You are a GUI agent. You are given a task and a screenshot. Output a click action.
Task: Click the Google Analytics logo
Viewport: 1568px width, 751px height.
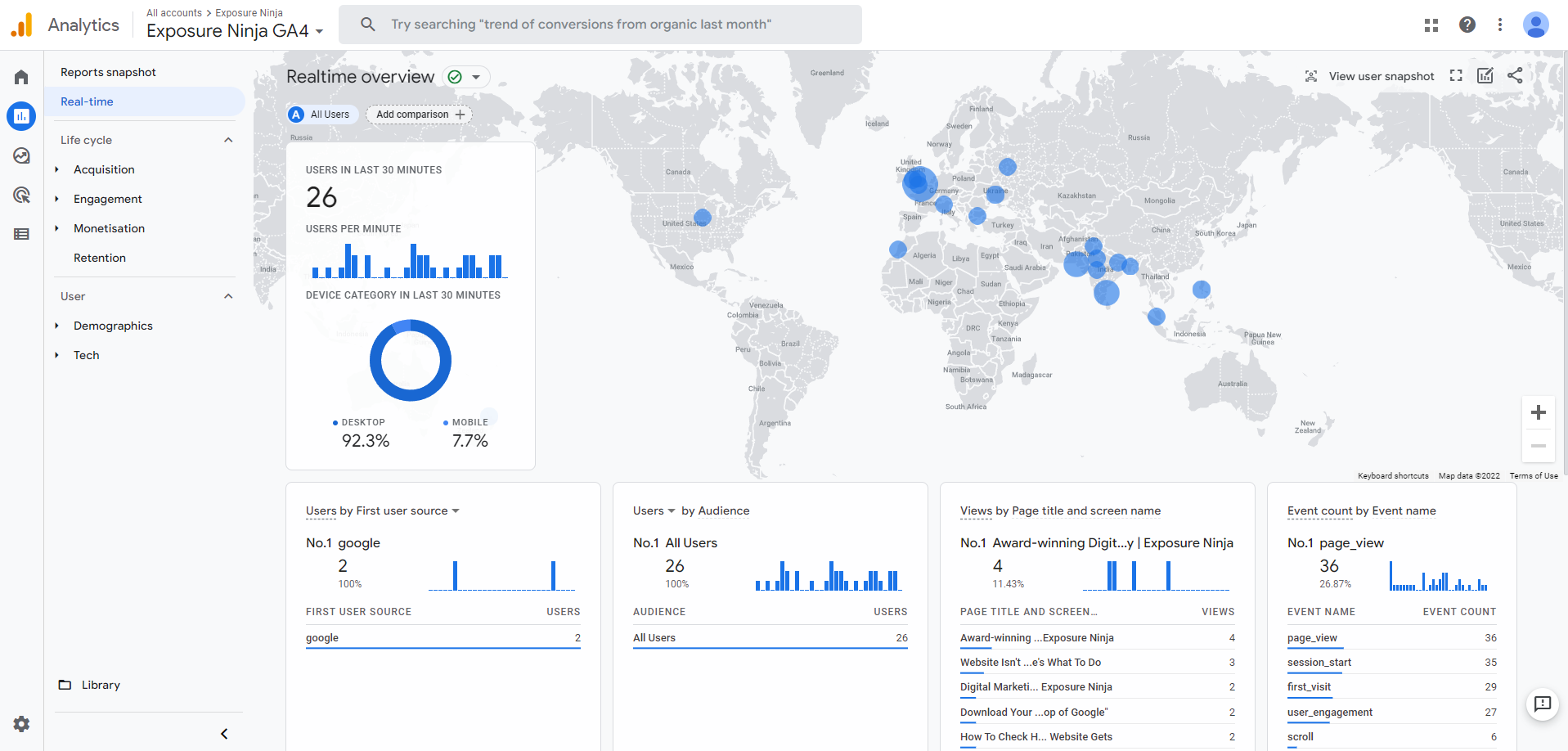(22, 25)
